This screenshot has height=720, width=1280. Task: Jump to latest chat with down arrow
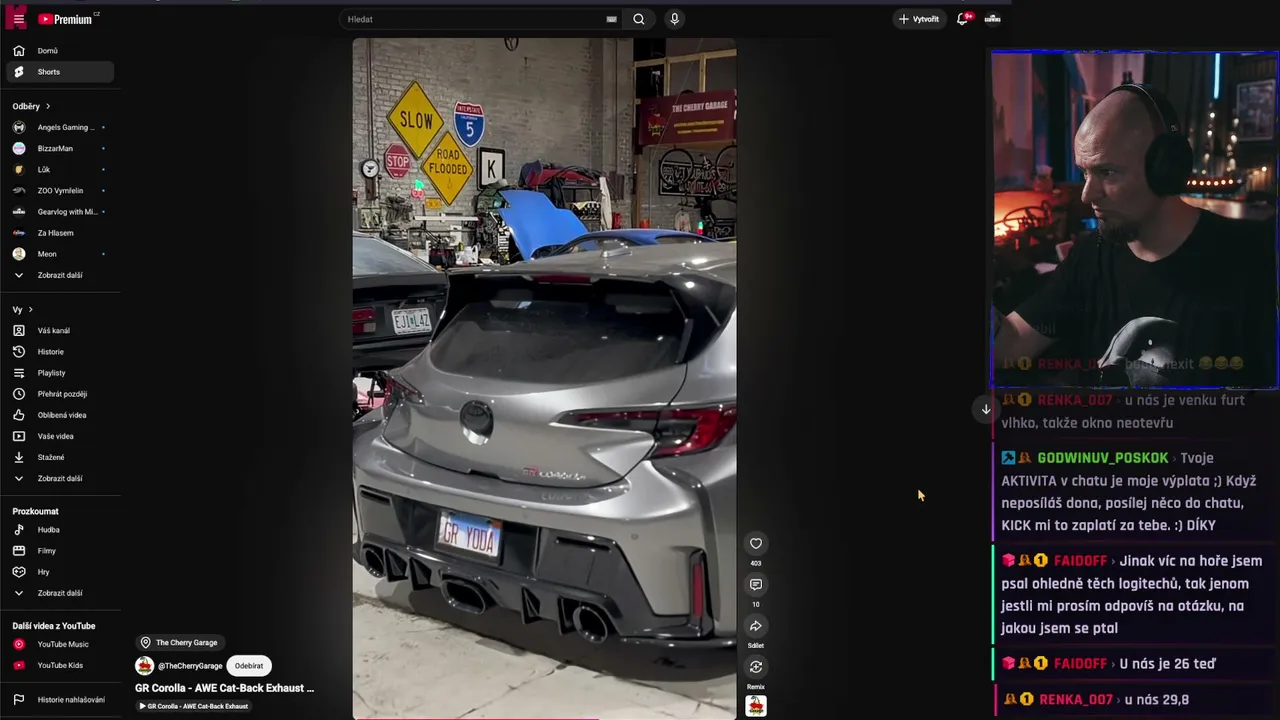(986, 409)
